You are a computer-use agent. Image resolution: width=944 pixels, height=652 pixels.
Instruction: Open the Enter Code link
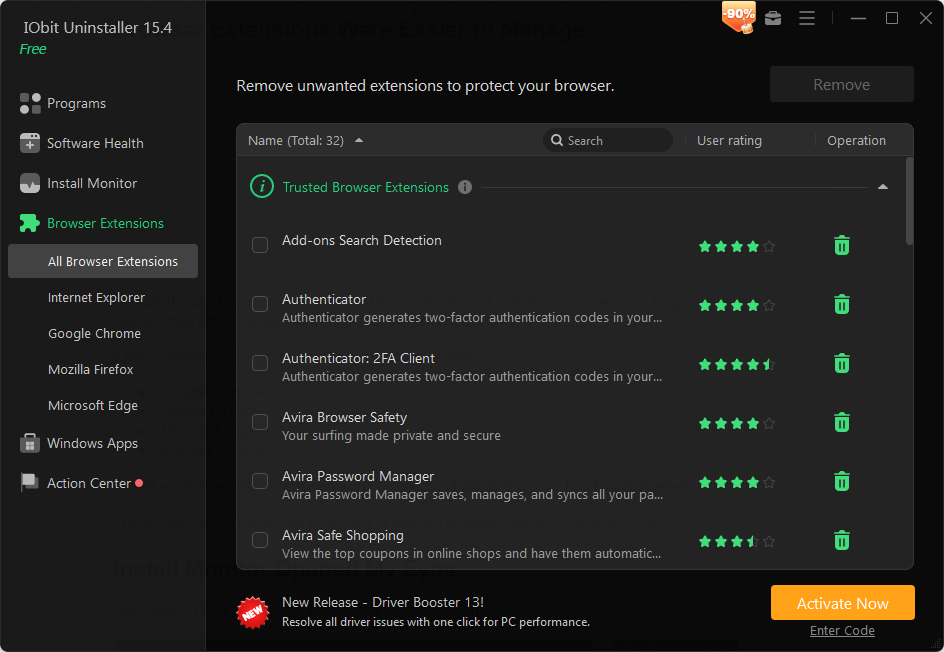click(x=842, y=630)
